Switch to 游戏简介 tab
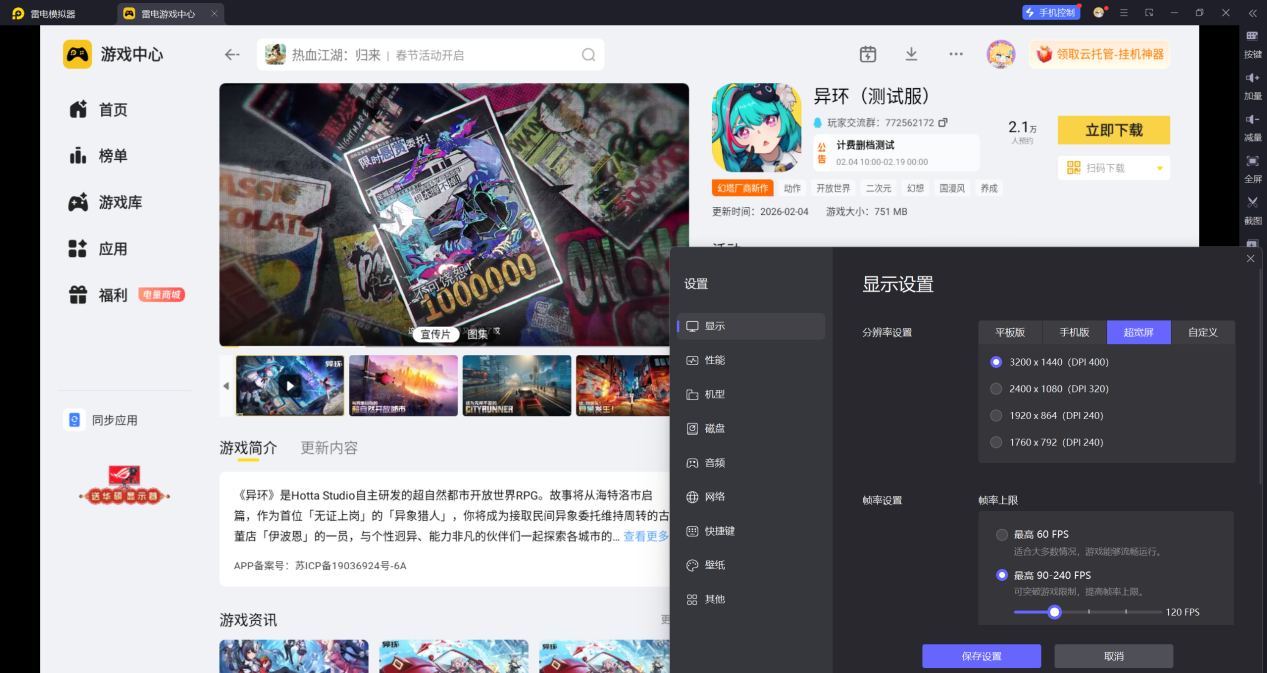1267x673 pixels. (248, 448)
